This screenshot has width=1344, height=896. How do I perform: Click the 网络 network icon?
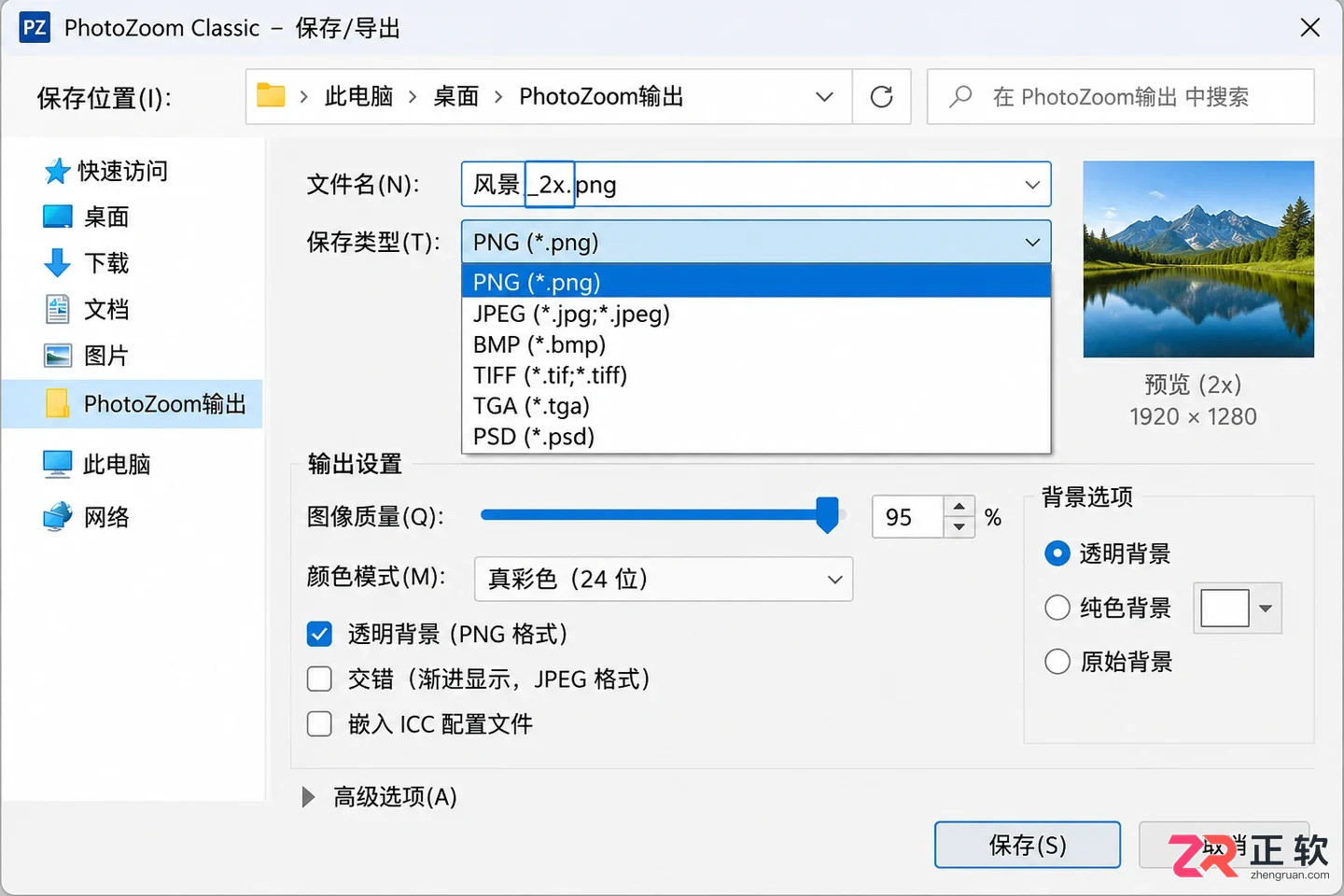[57, 516]
